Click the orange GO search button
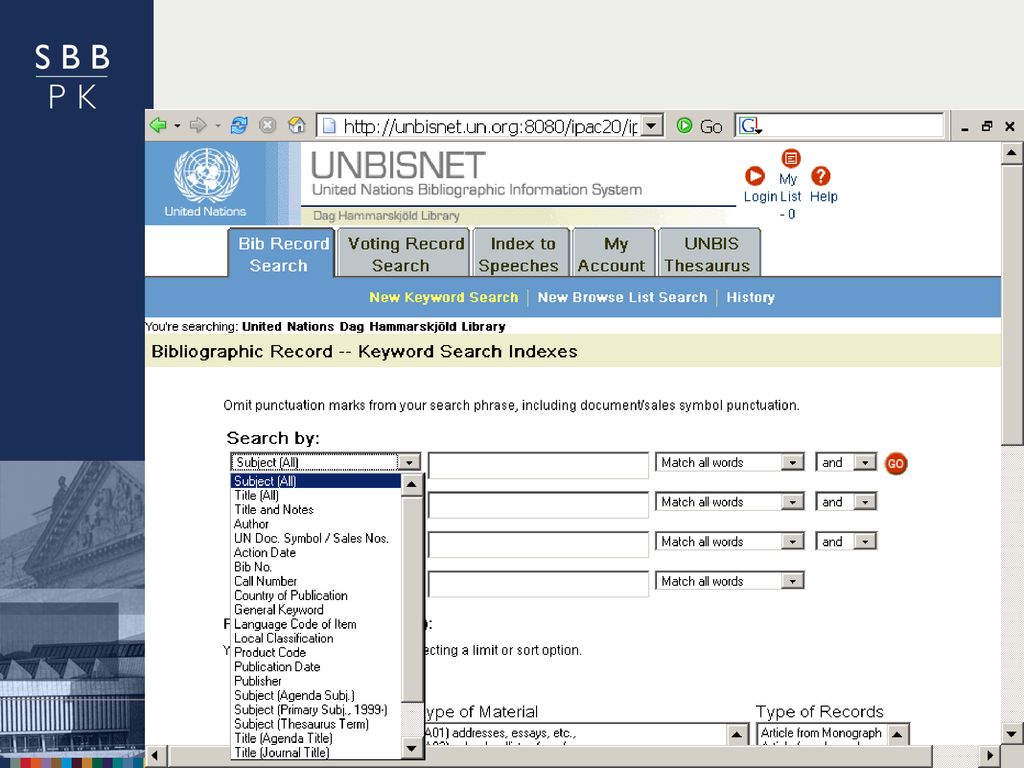 pyautogui.click(x=895, y=464)
